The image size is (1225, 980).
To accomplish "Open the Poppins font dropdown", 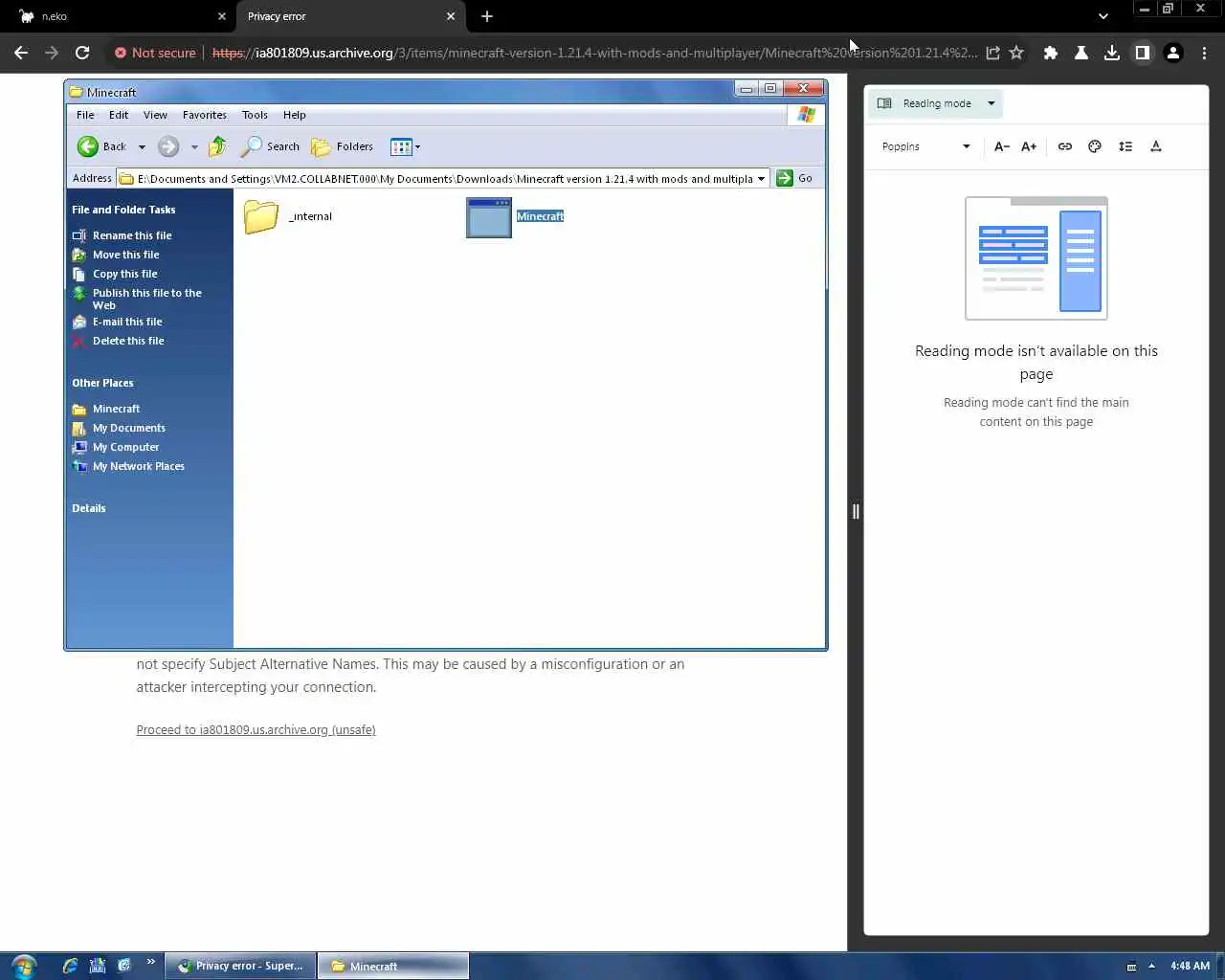I will coord(925,146).
